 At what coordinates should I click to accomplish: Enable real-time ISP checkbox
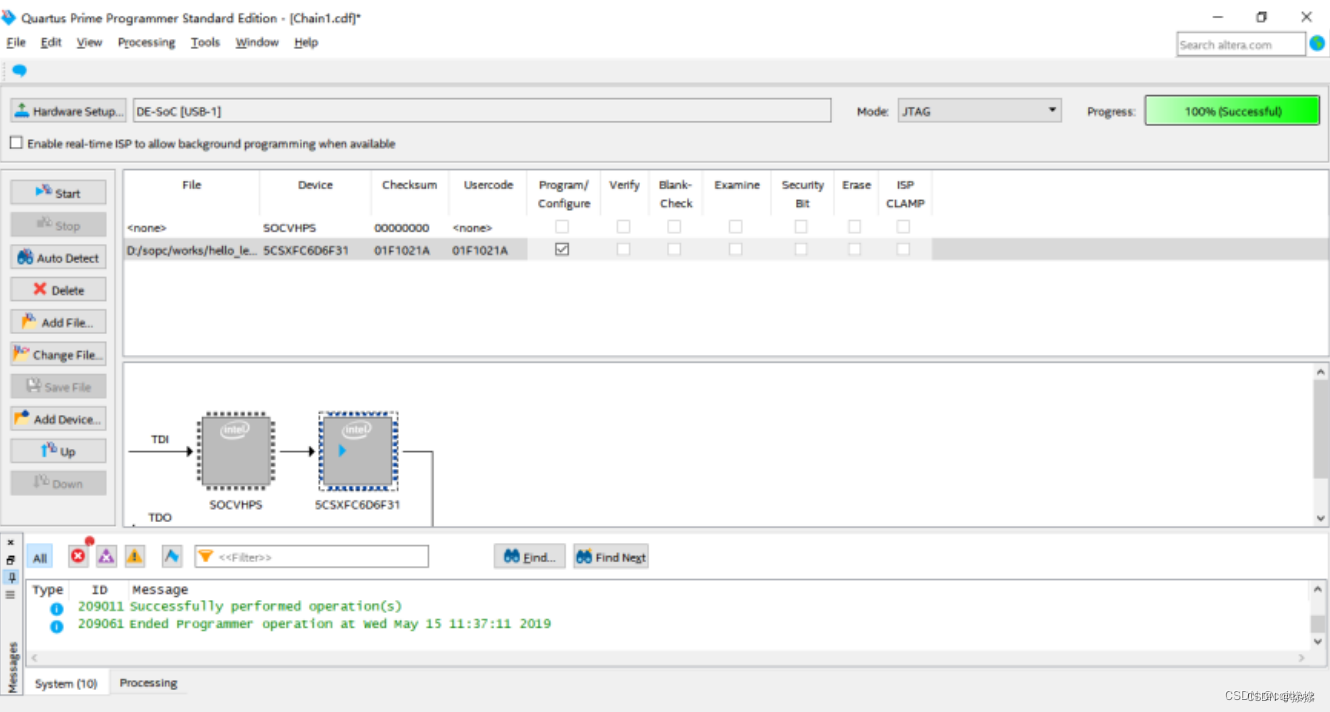tap(16, 143)
